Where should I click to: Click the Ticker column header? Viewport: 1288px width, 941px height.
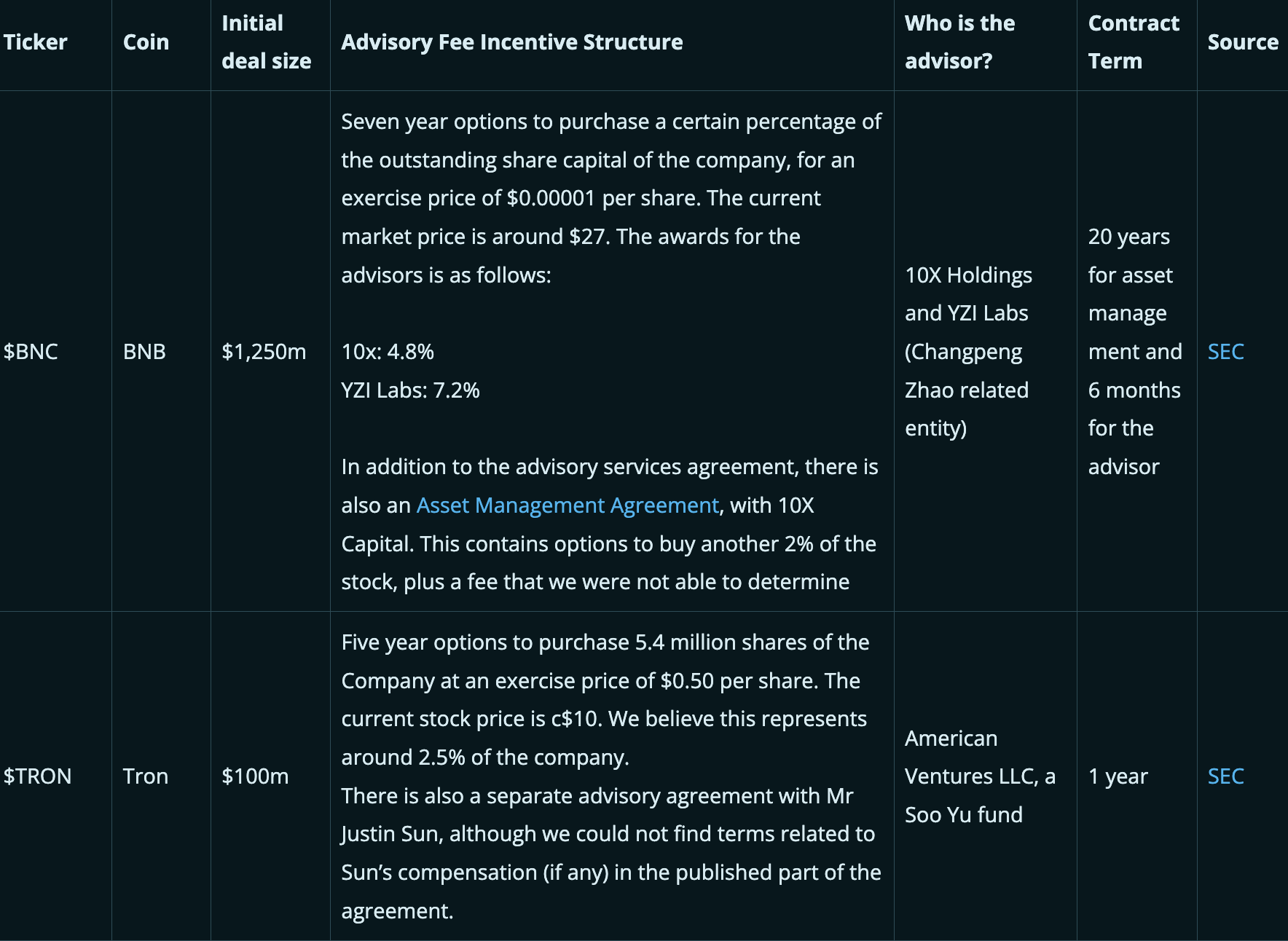pos(36,42)
